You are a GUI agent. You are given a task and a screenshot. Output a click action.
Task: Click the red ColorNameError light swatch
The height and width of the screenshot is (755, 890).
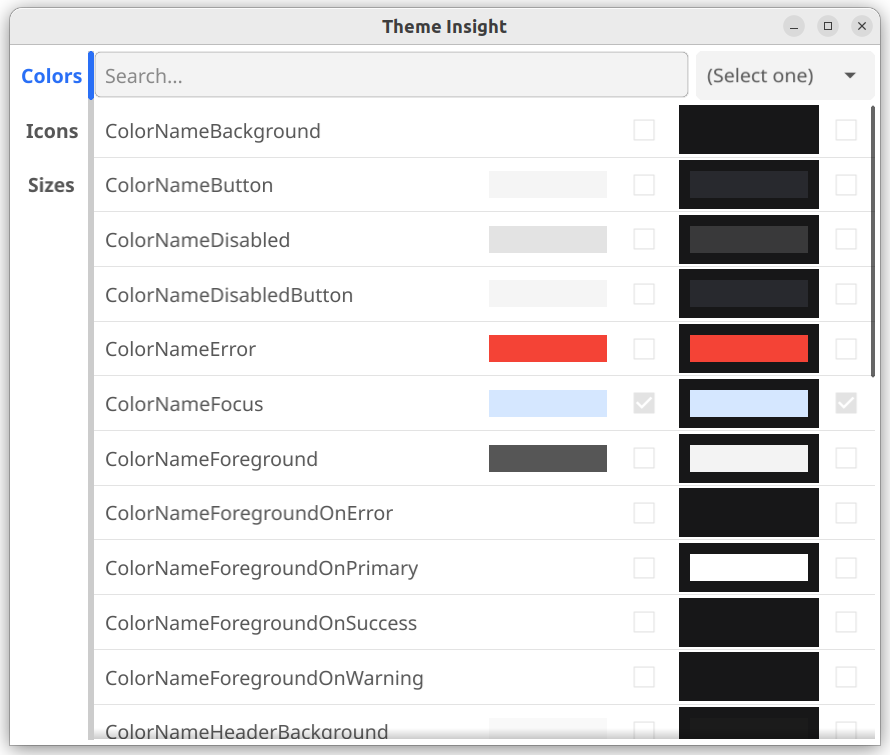coord(548,349)
